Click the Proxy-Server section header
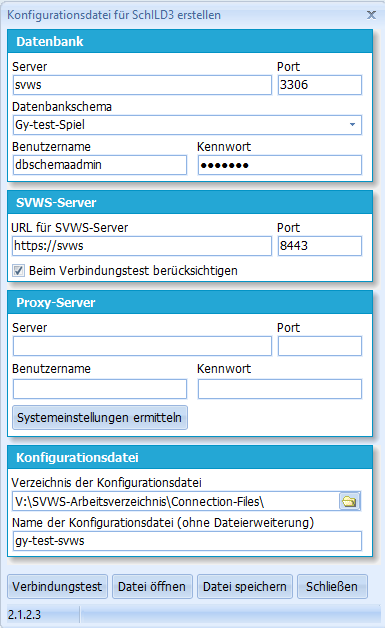The image size is (385, 628). click(x=190, y=302)
